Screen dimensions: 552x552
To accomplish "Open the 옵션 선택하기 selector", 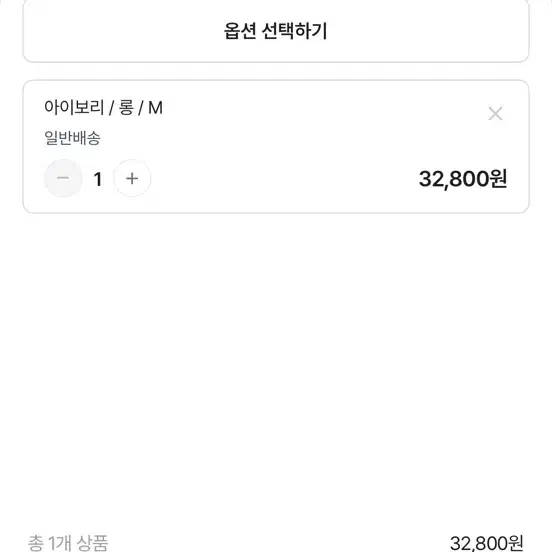I will tap(276, 31).
